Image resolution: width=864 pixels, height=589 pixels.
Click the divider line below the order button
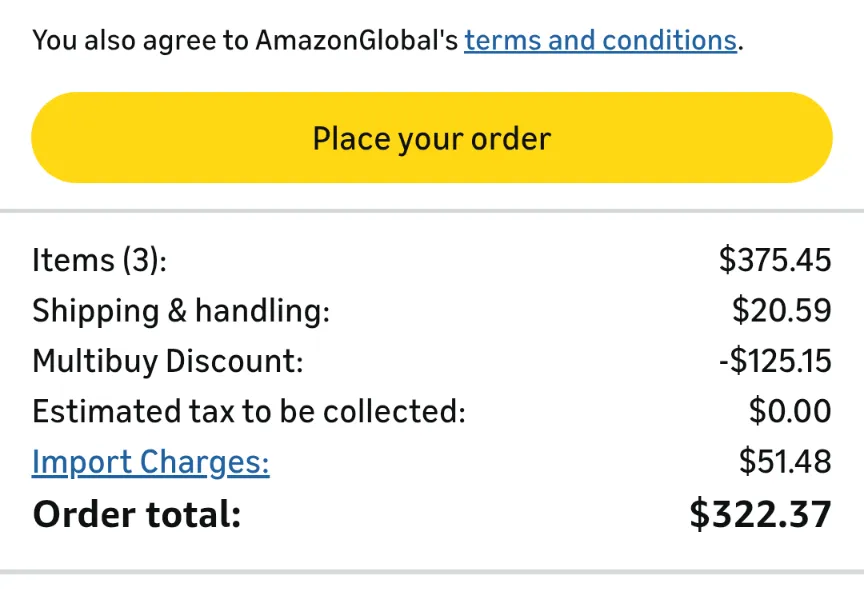[432, 211]
